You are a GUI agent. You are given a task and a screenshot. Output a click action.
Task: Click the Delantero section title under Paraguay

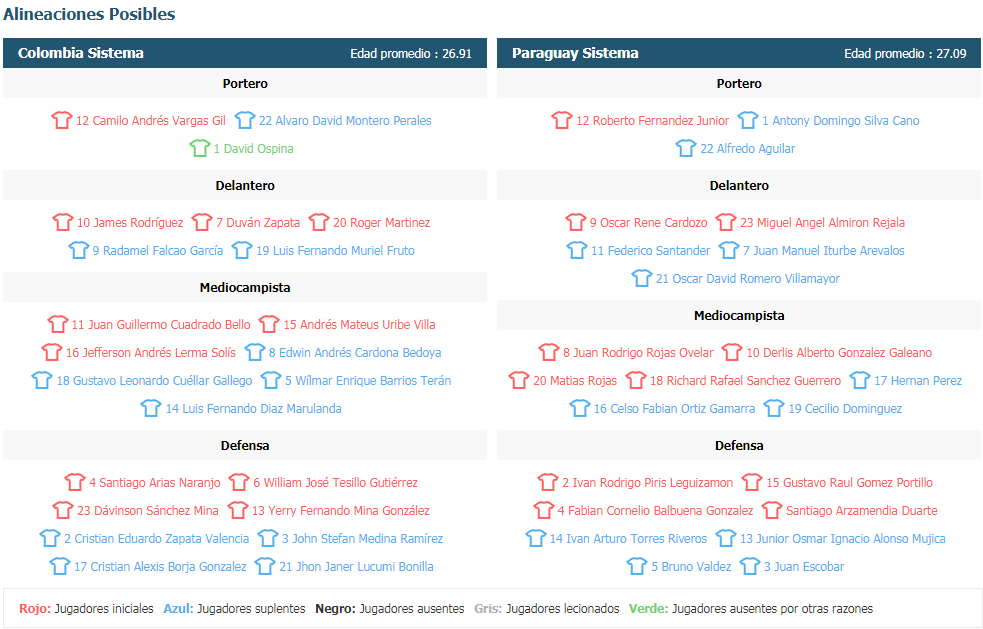[739, 186]
